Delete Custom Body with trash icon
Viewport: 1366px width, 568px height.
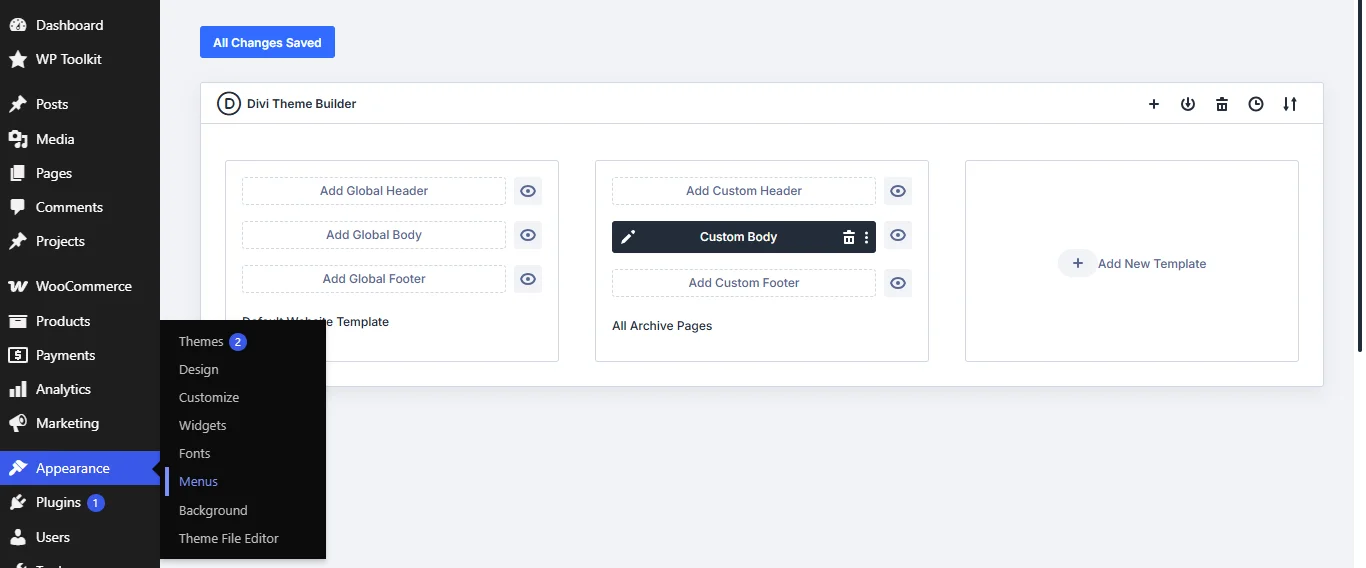[849, 237]
